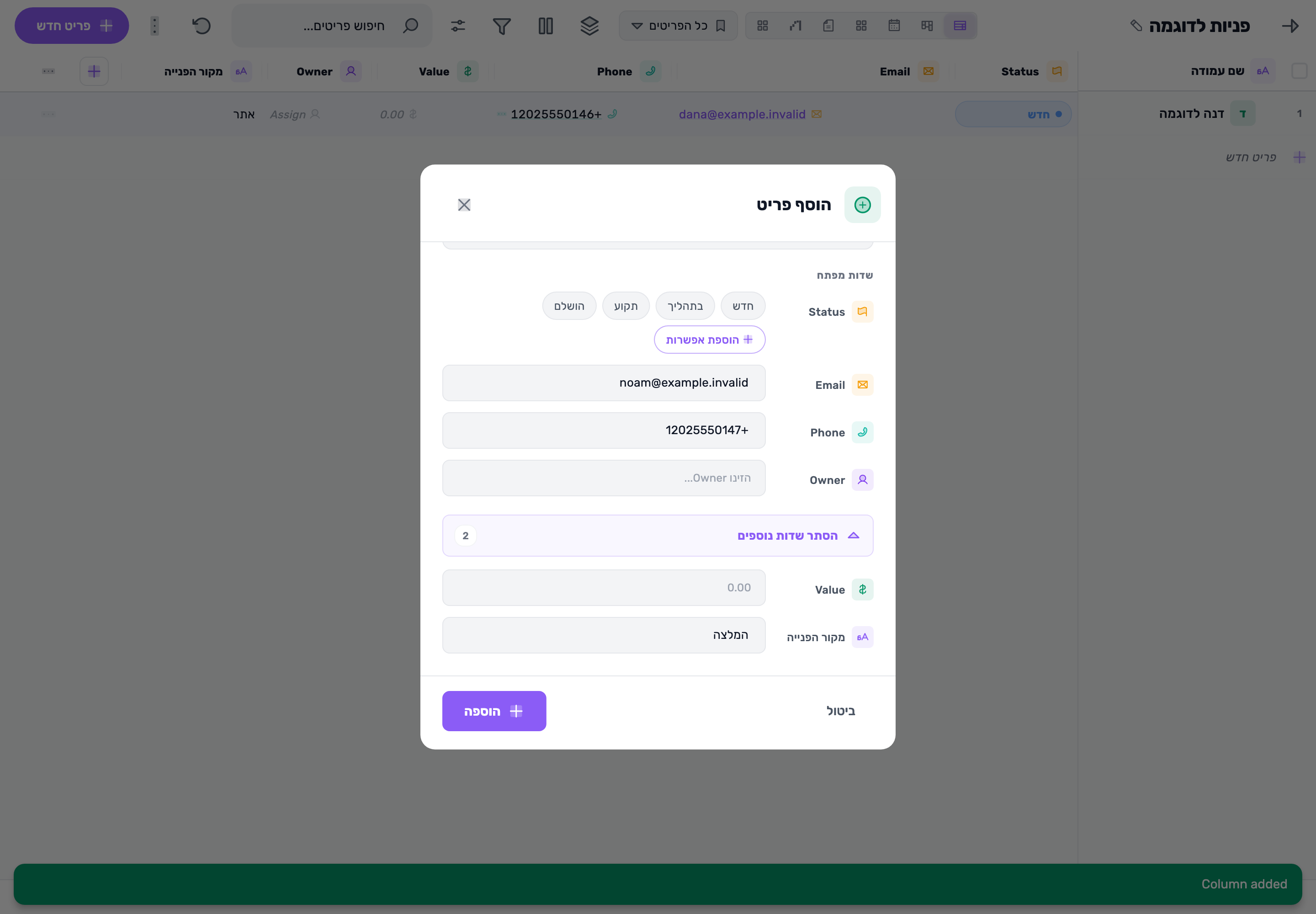Click the search field חיפוש פריטים

point(332,26)
